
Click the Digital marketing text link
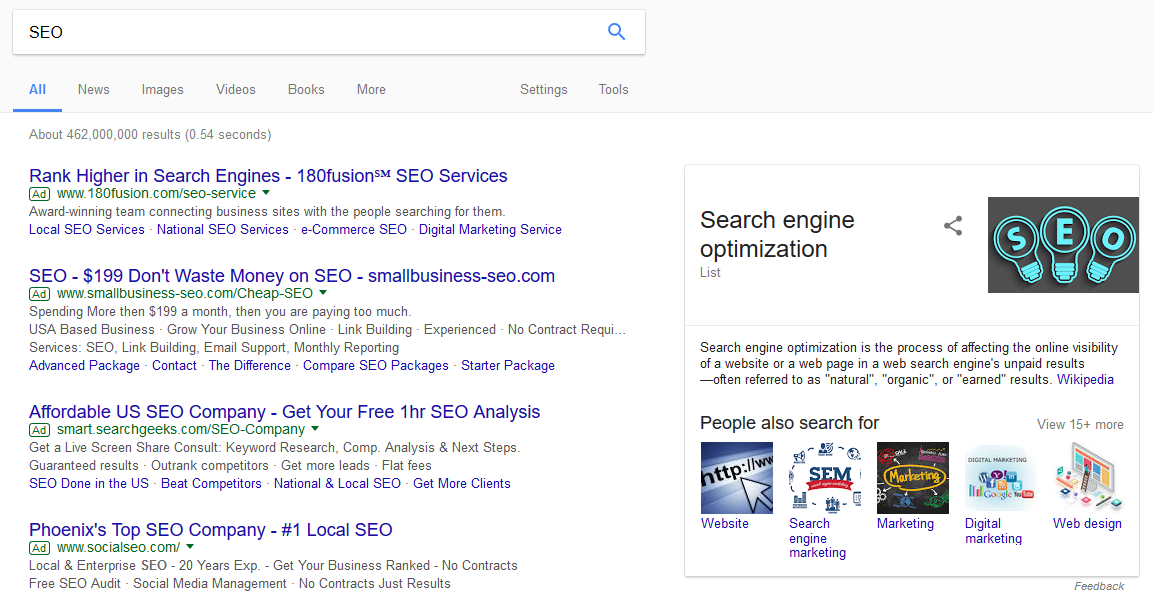tap(993, 531)
